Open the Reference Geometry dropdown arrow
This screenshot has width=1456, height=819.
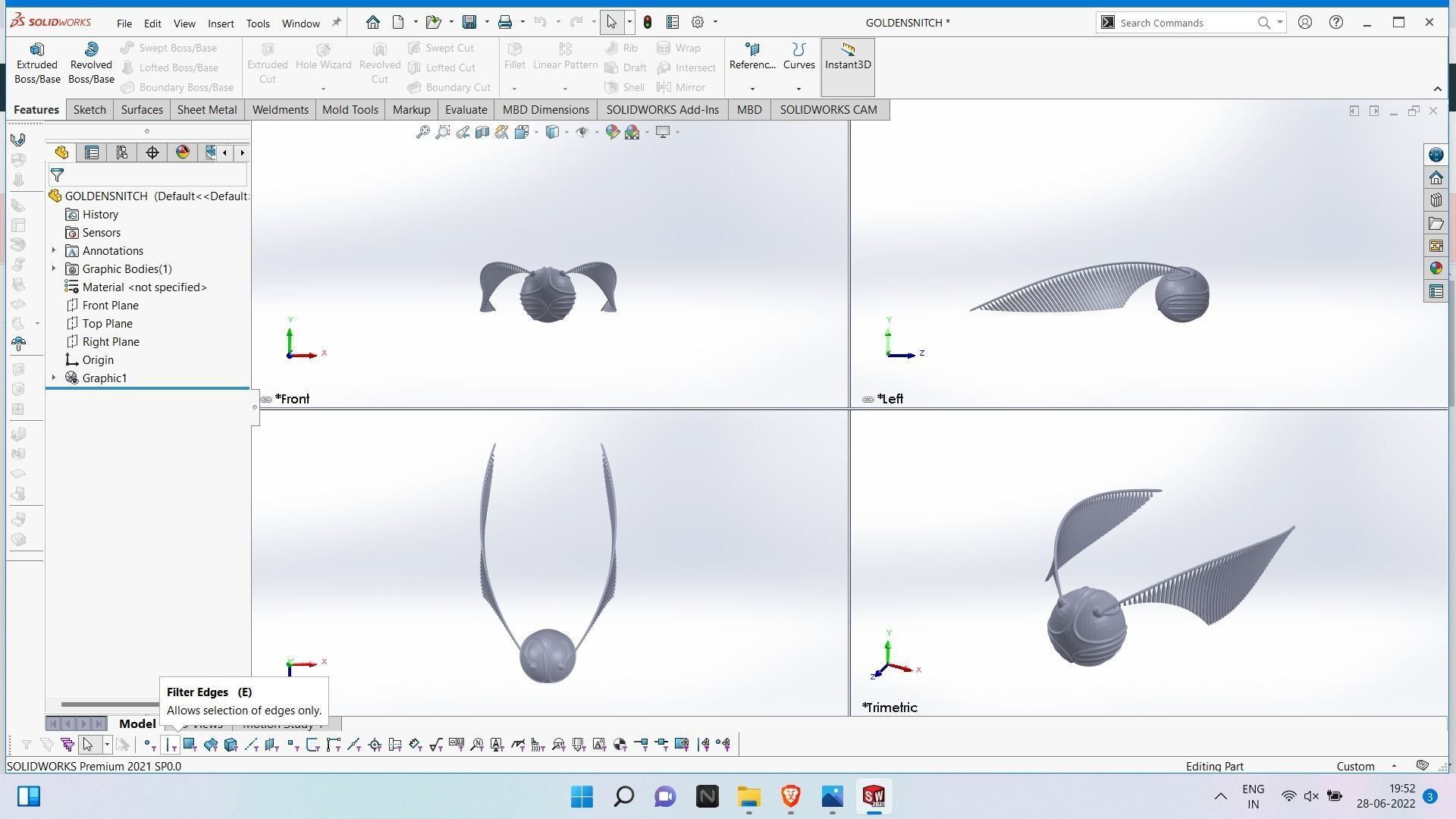(752, 89)
